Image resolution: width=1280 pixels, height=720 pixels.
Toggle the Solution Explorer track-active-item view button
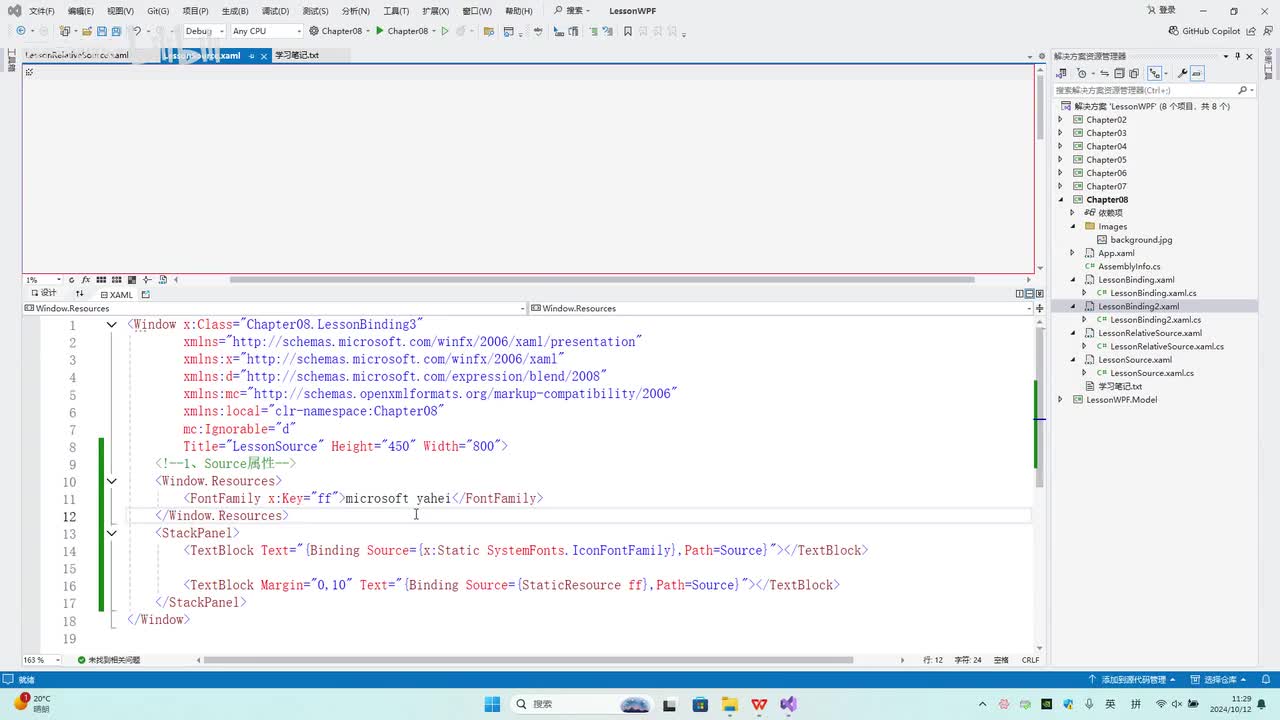click(1156, 73)
